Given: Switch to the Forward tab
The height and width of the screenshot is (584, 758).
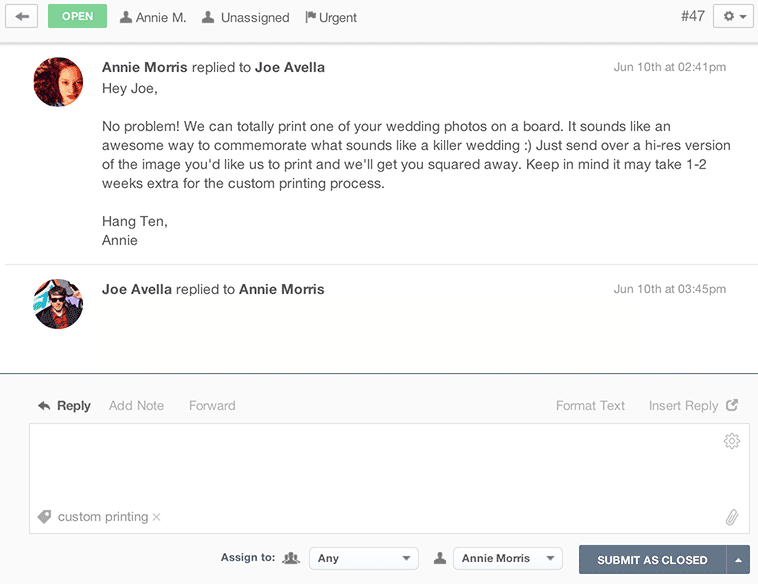Looking at the screenshot, I should coord(212,405).
